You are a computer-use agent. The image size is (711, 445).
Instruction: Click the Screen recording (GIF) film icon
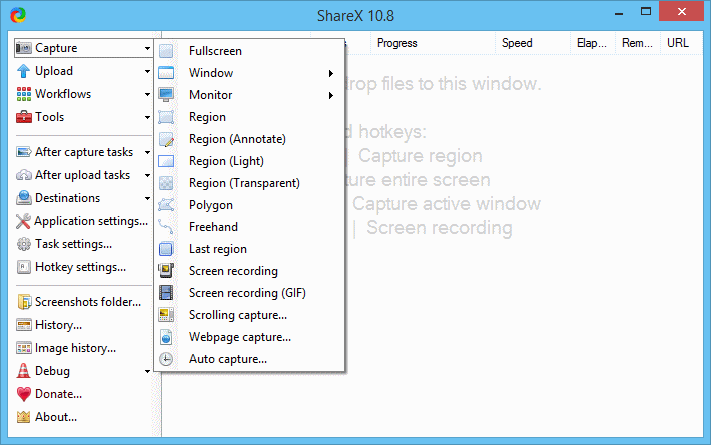166,293
